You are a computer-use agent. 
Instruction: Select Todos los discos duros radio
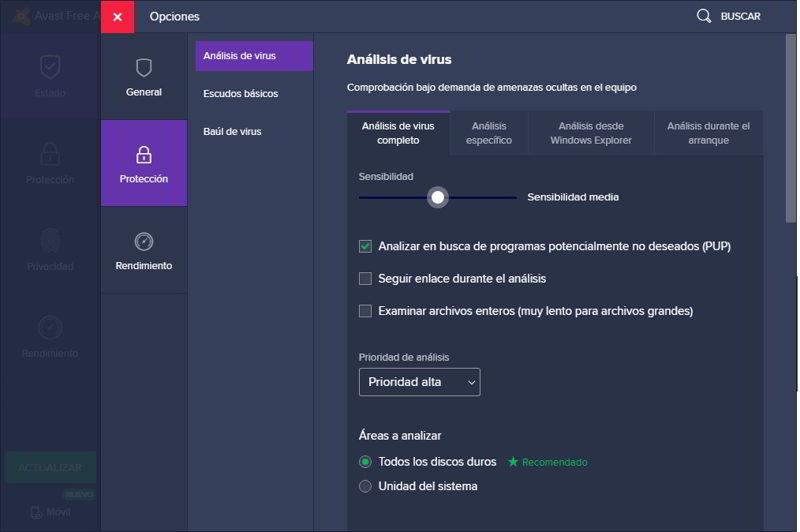click(365, 462)
